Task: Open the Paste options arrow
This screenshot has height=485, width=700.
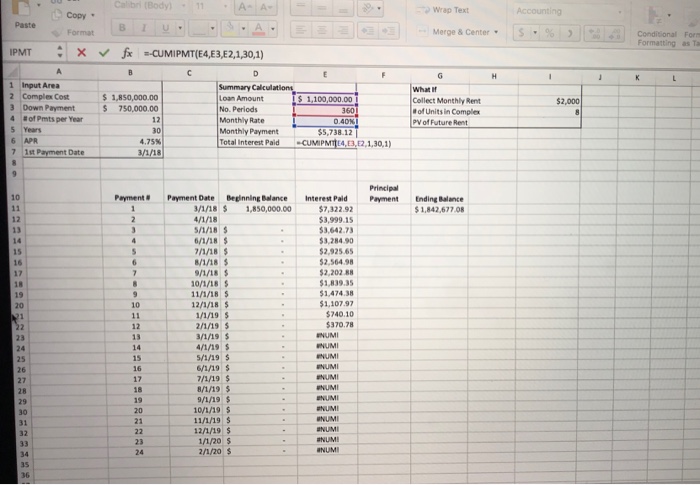Action: [38, 5]
